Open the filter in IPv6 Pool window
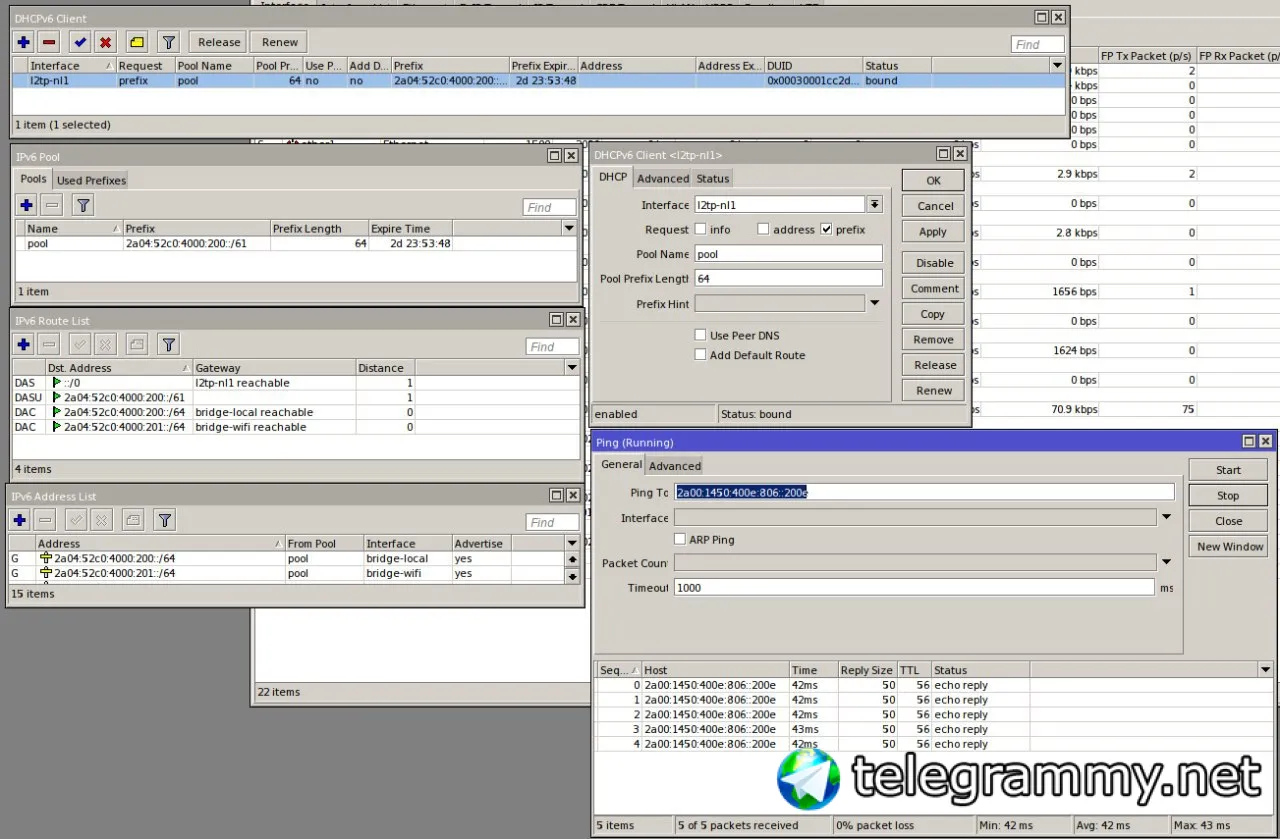Viewport: 1280px width, 839px height. click(84, 205)
